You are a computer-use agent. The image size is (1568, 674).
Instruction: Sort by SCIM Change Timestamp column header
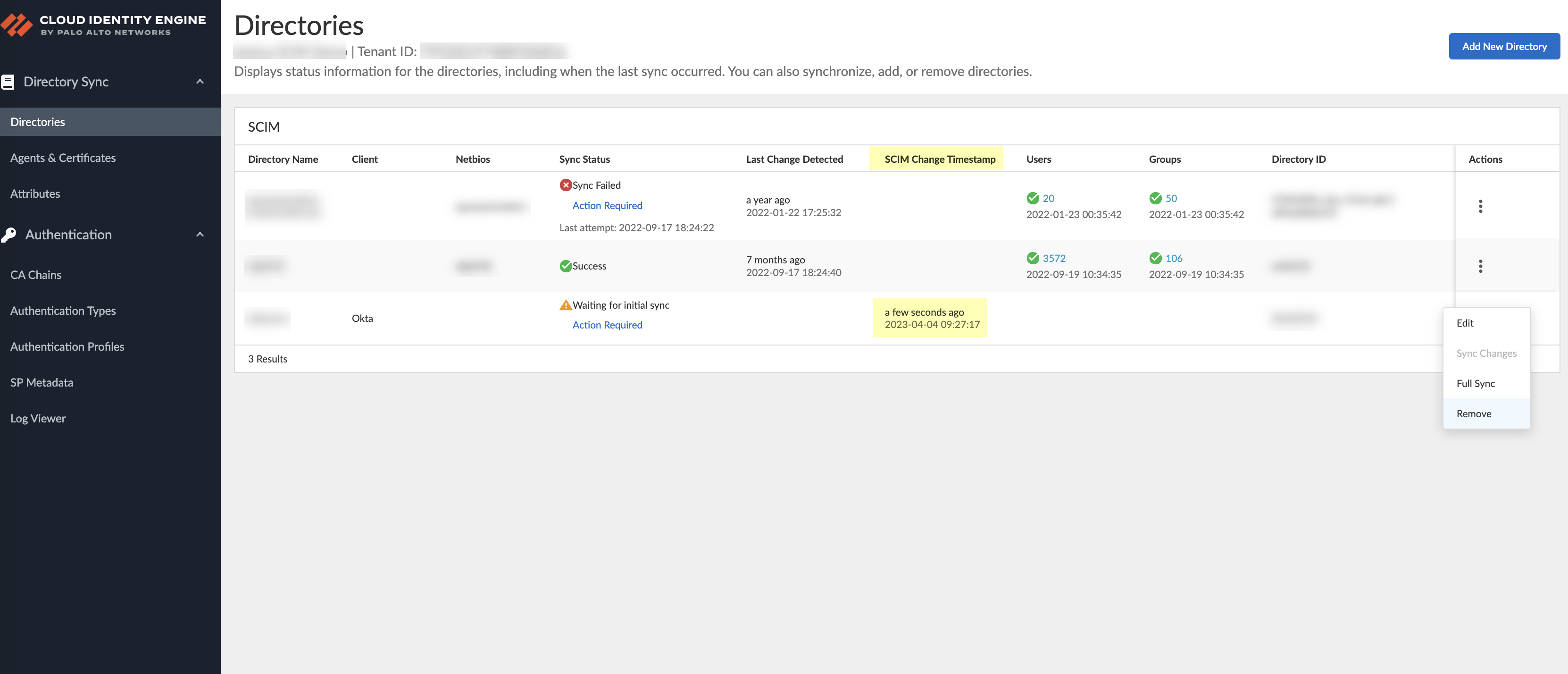[939, 159]
